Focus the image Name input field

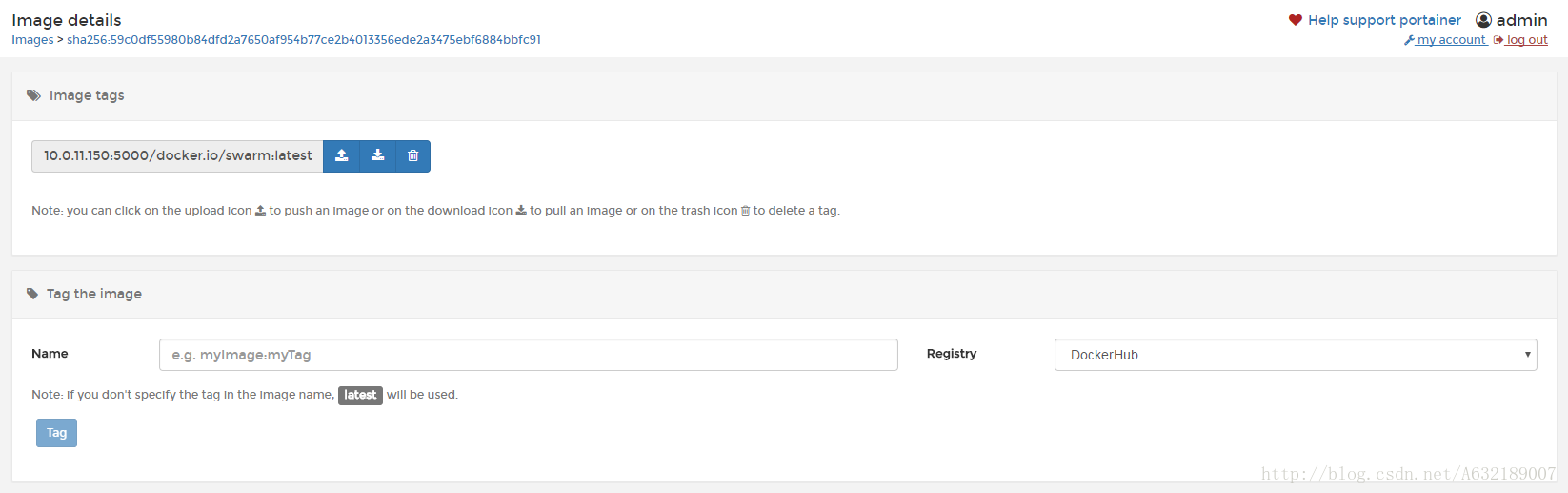pyautogui.click(x=528, y=355)
